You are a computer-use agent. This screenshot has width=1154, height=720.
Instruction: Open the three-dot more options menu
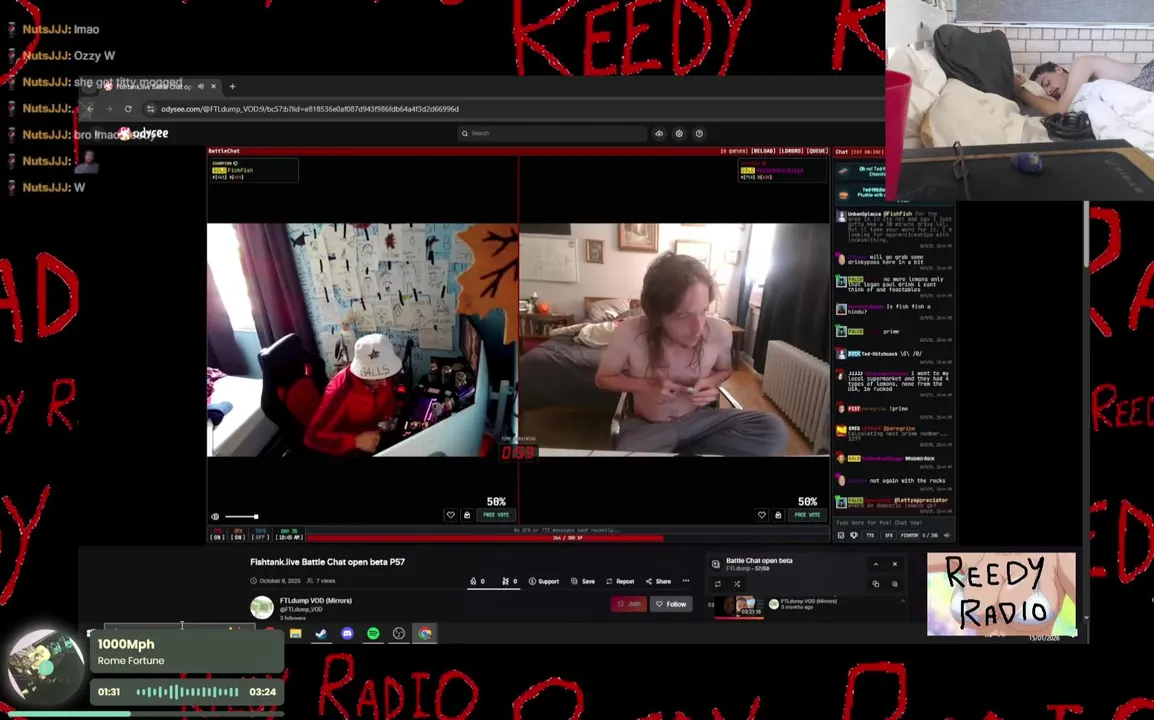[686, 581]
